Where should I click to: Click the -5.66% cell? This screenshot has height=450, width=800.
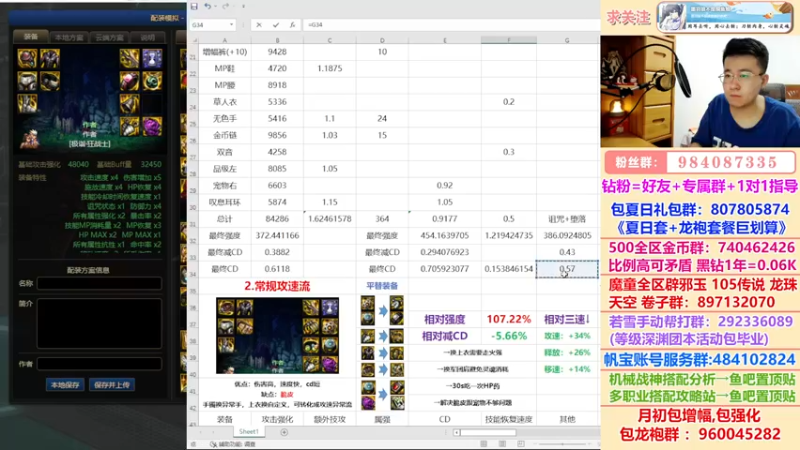pos(509,336)
